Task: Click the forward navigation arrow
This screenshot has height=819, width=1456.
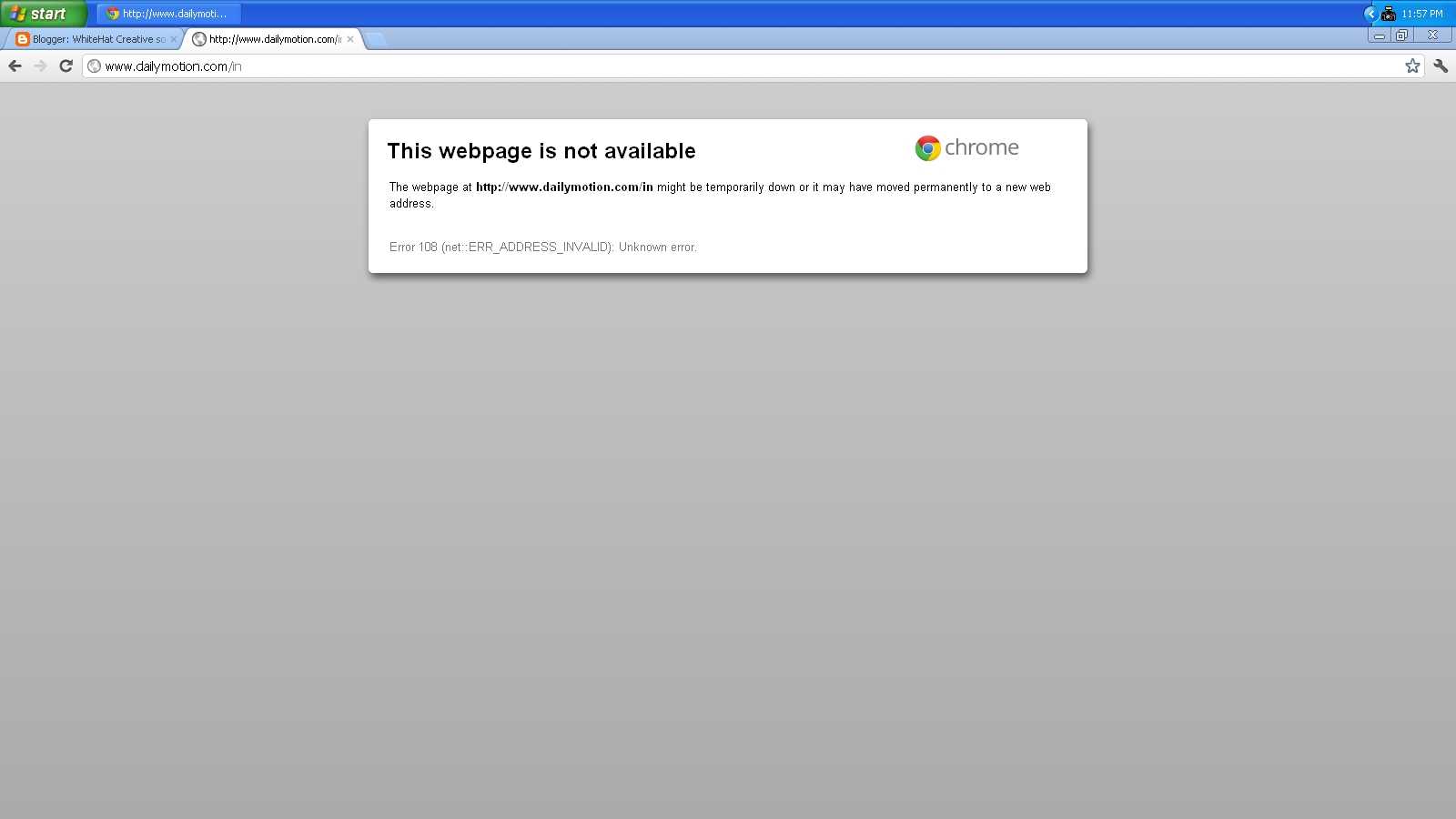Action: pos(40,66)
